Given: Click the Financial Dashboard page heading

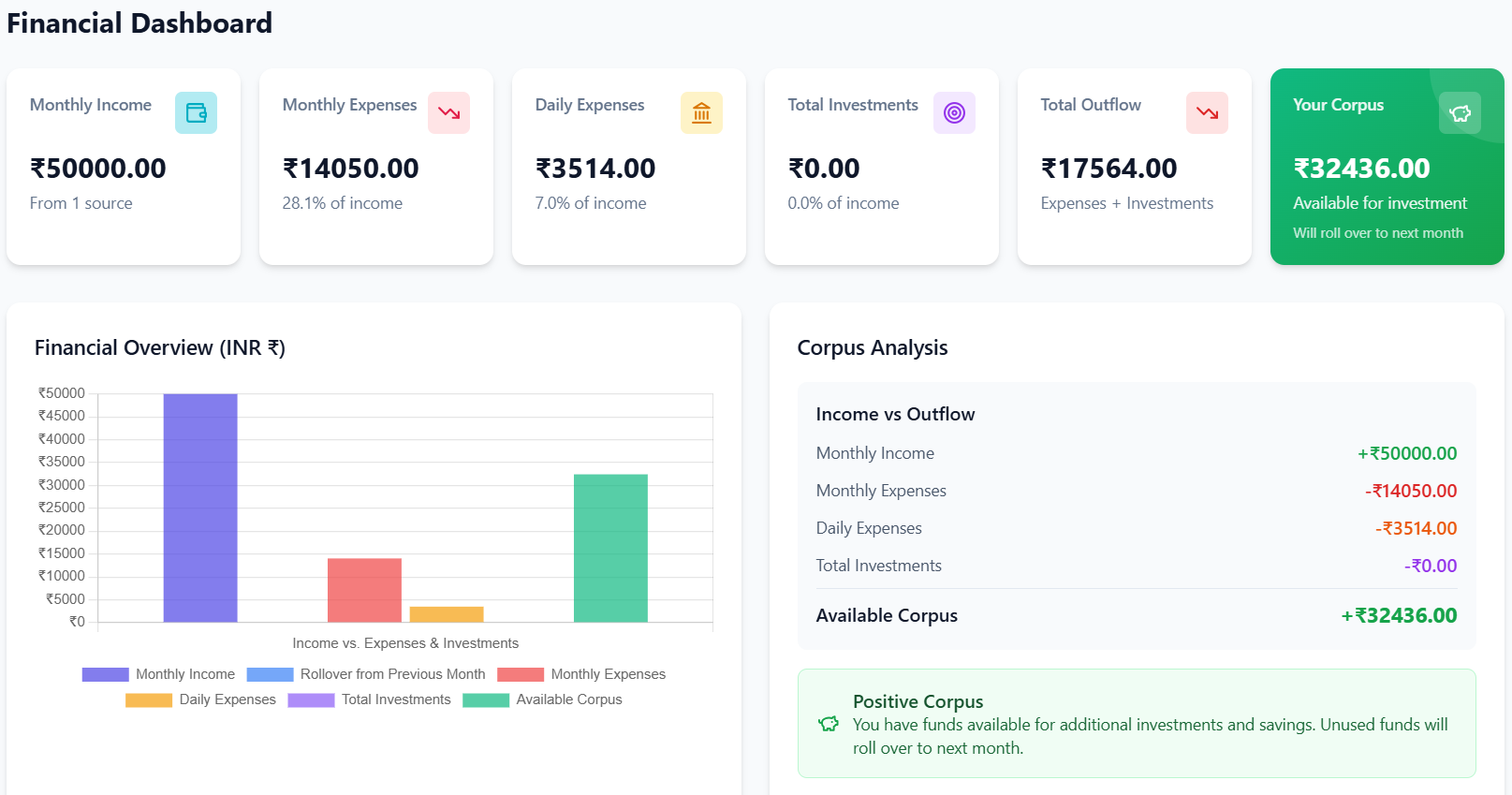Looking at the screenshot, I should 139,23.
